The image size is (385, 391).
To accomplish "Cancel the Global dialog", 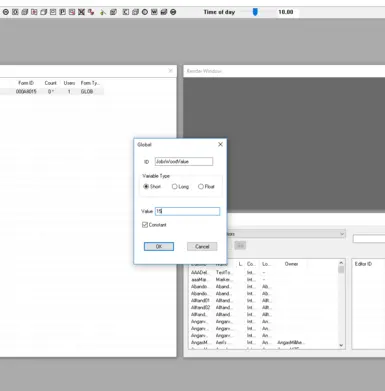I will click(202, 247).
